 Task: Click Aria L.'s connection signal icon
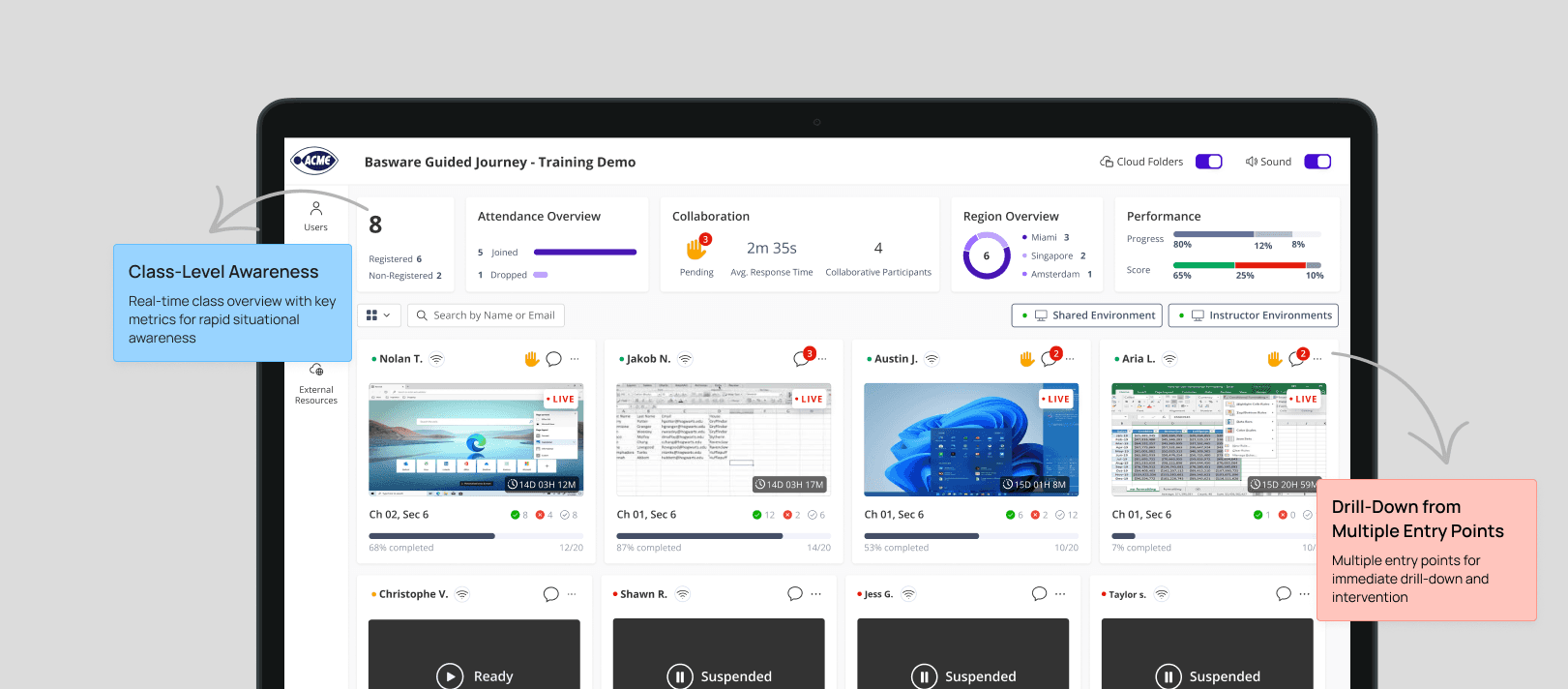coord(1169,359)
